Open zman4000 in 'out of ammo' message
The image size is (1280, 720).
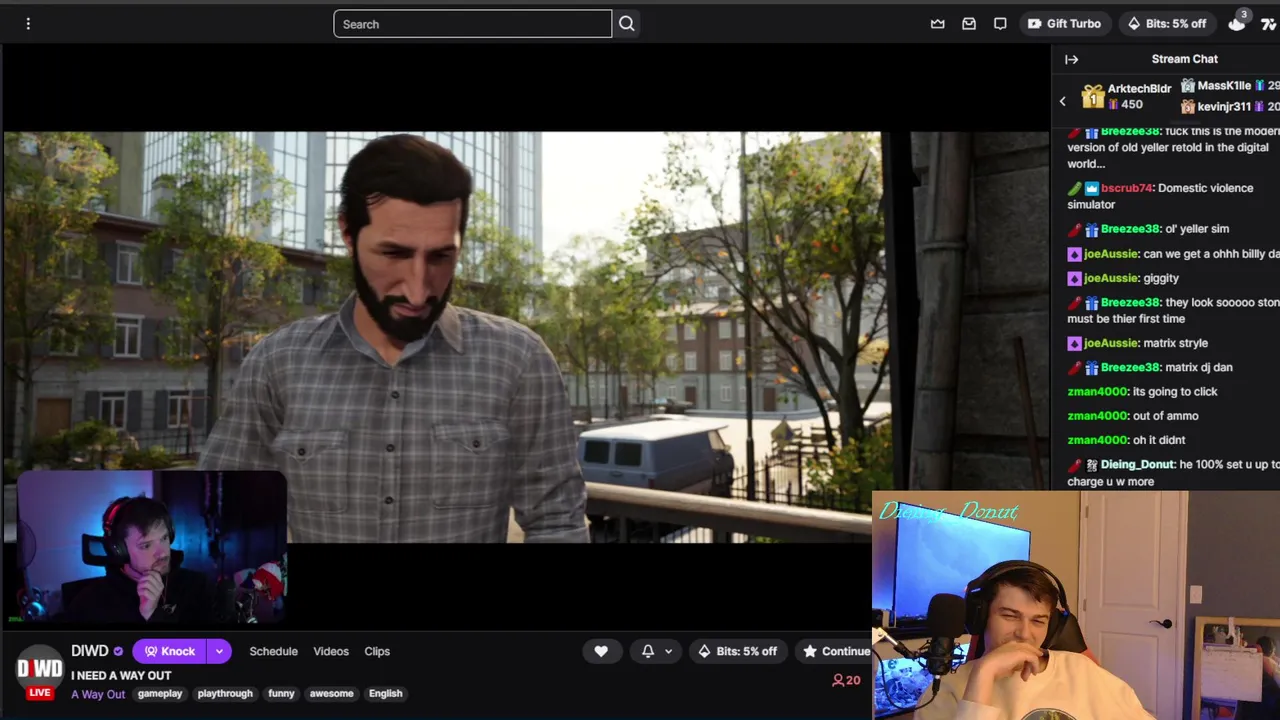pos(1098,416)
